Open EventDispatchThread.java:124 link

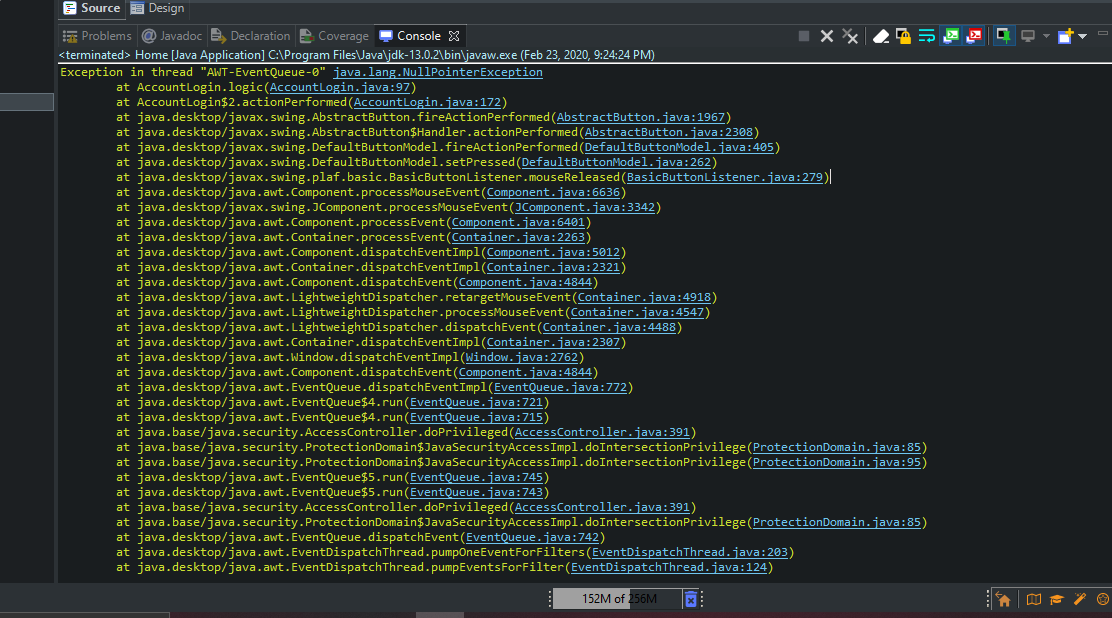pyautogui.click(x=669, y=567)
